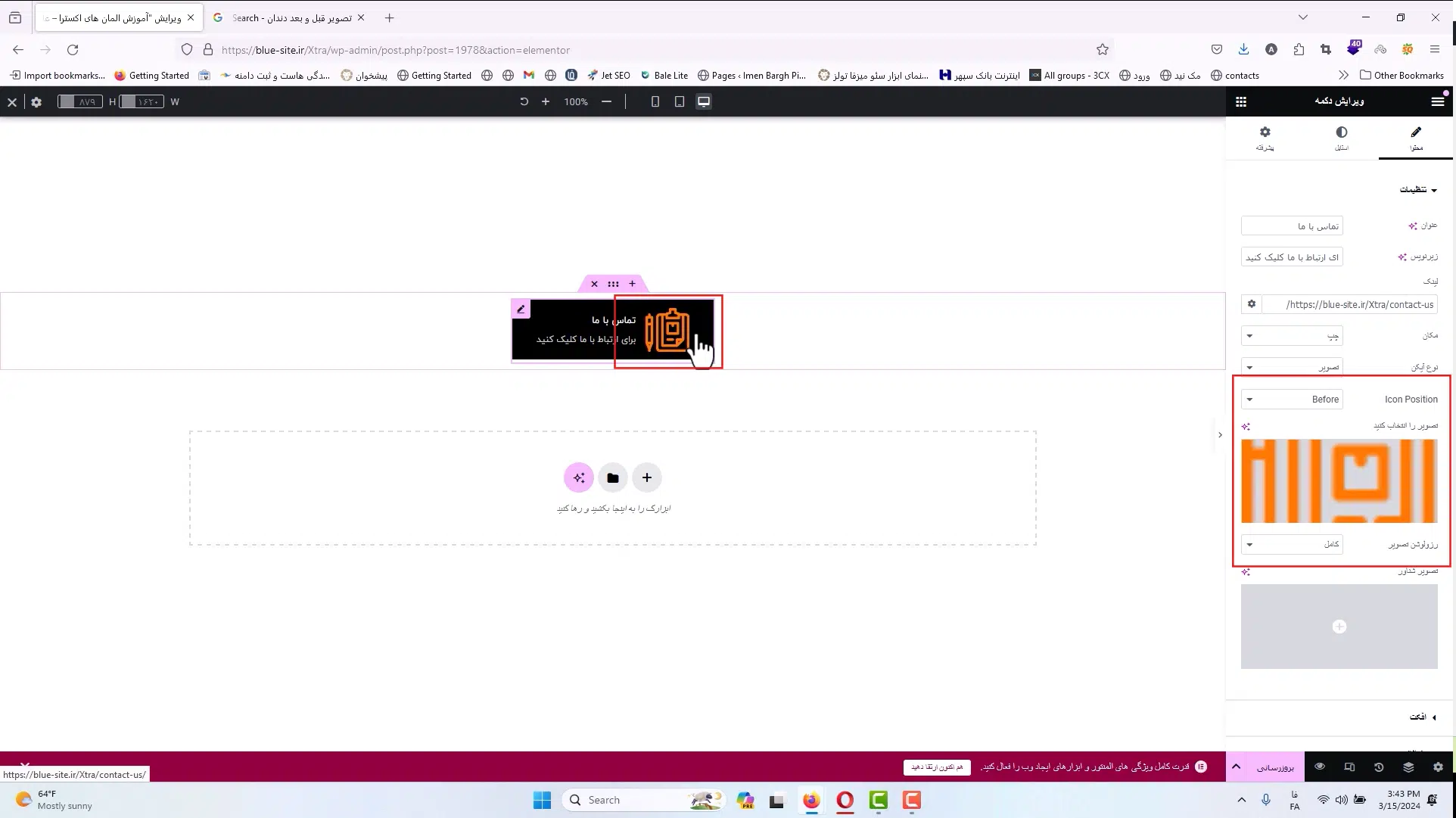Open responsive mode from footer
The image size is (1456, 818).
1349,767
